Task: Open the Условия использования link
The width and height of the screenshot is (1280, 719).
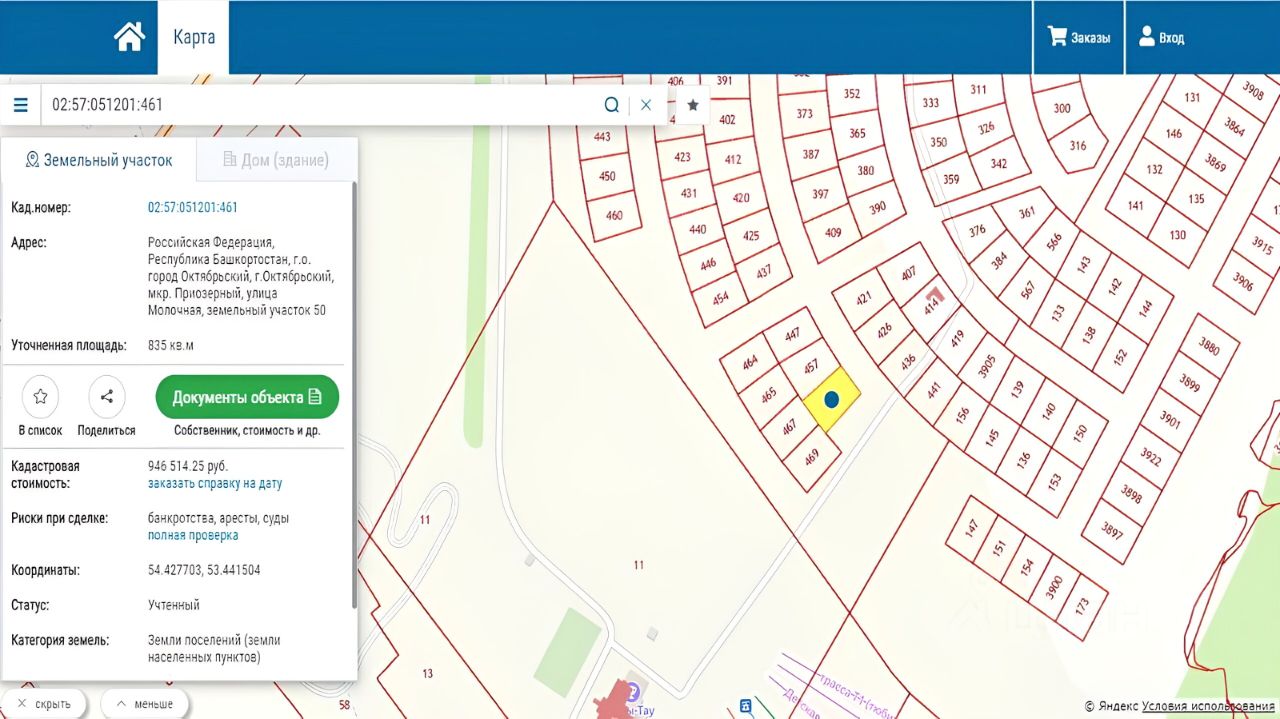Action: (x=1208, y=706)
